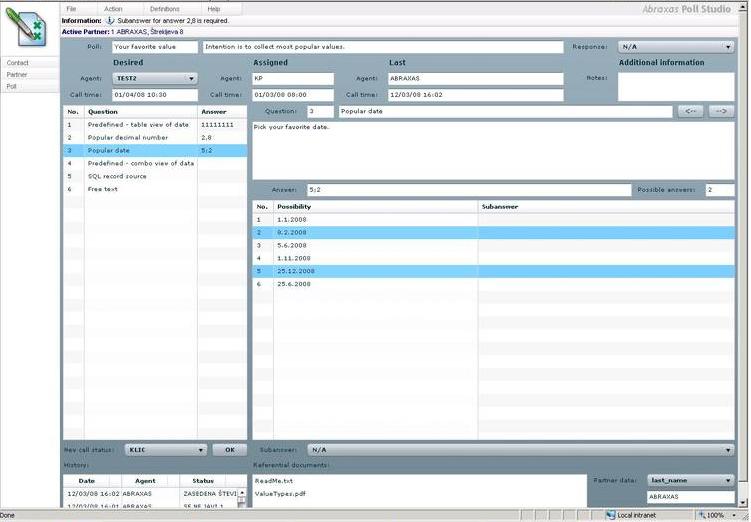This screenshot has width=751, height=522.
Task: Select question 'Predefined - table view of data'
Action: pos(155,125)
